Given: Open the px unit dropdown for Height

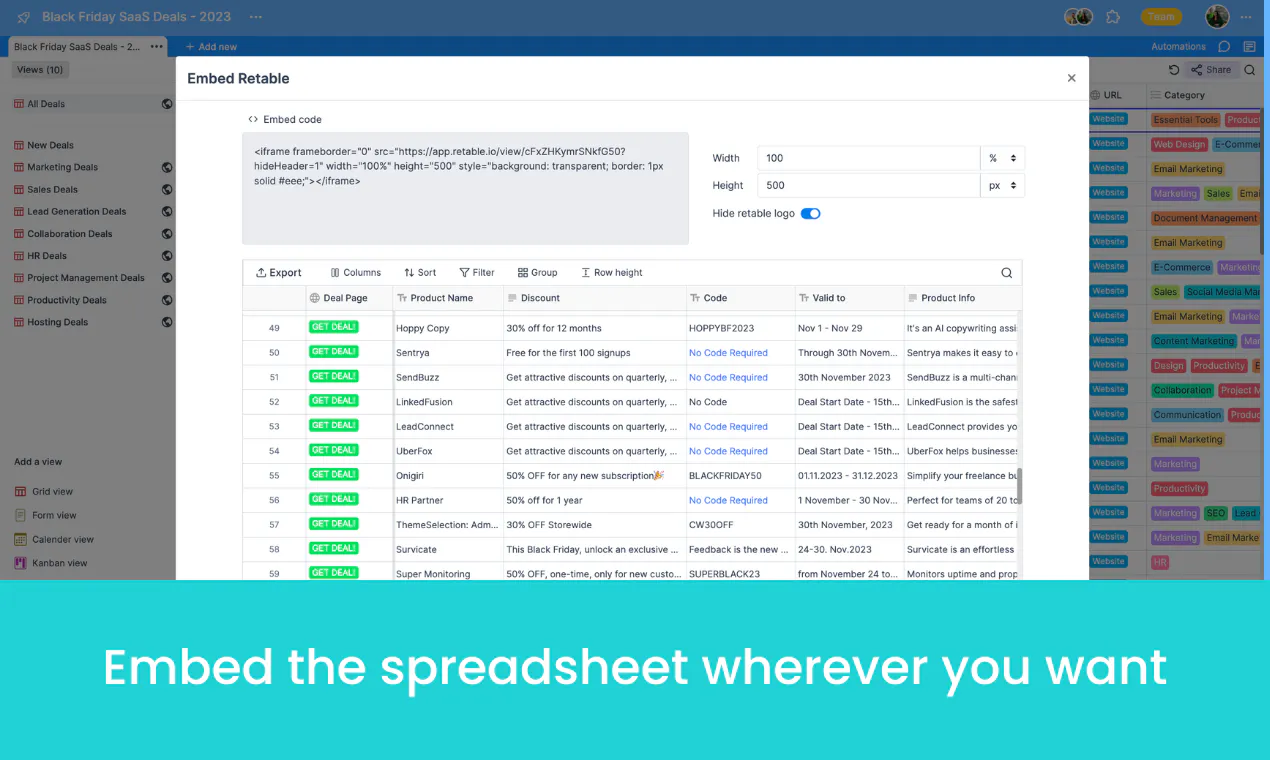Looking at the screenshot, I should click(x=1003, y=185).
